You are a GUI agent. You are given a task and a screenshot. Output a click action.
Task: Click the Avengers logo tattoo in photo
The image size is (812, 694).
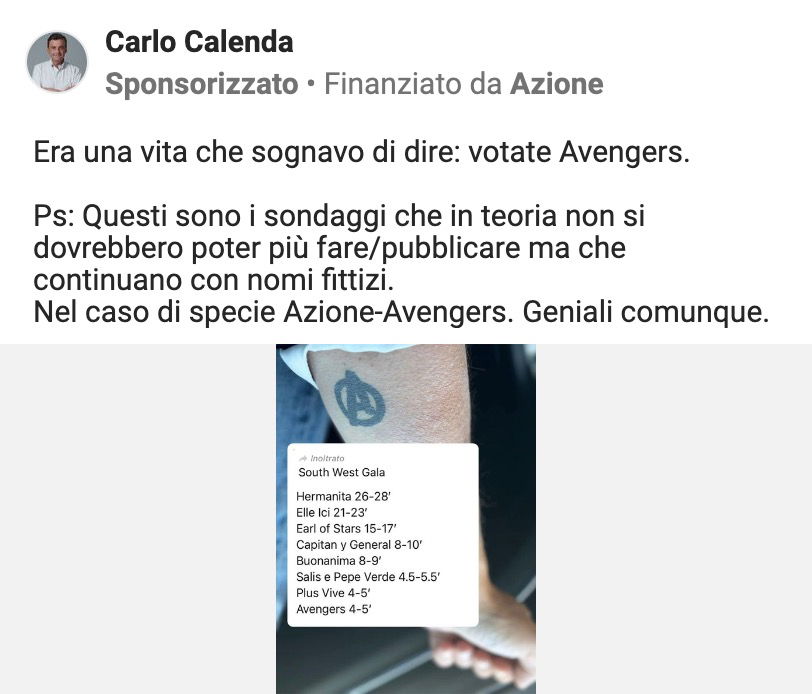click(x=359, y=399)
